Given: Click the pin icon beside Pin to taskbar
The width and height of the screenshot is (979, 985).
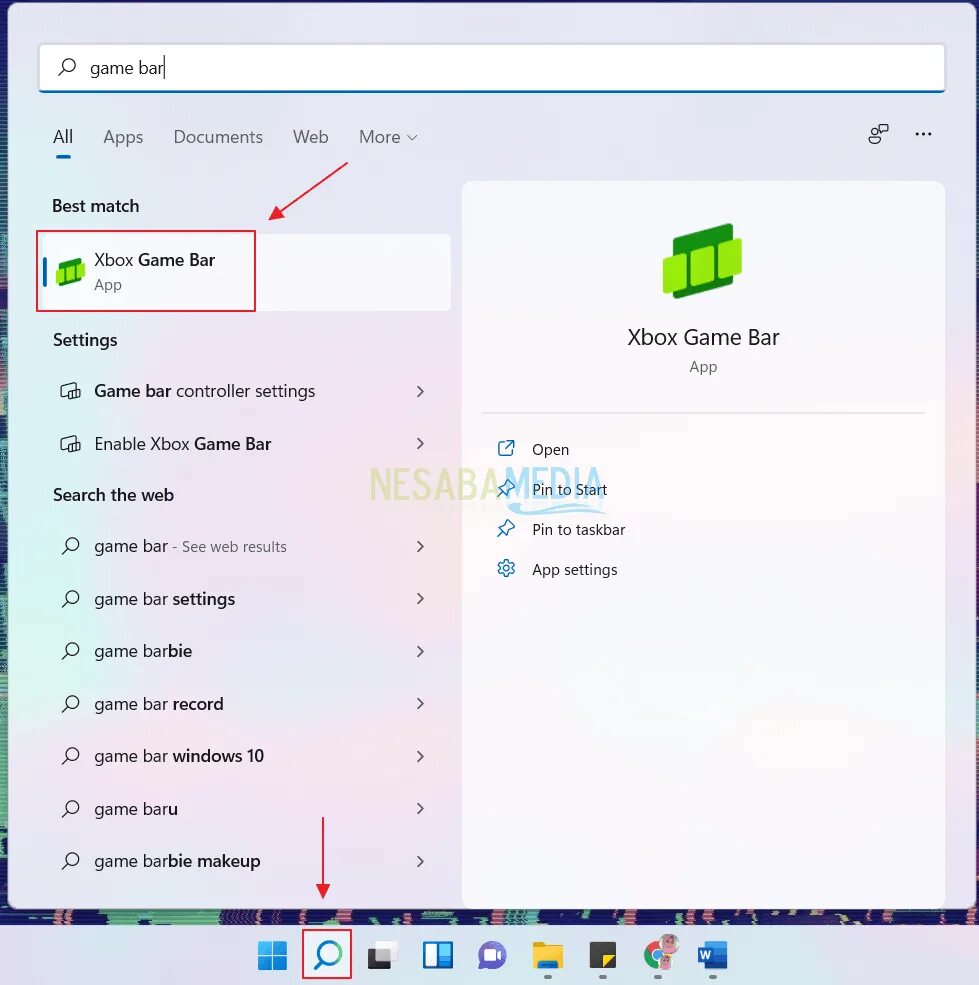Looking at the screenshot, I should point(506,529).
